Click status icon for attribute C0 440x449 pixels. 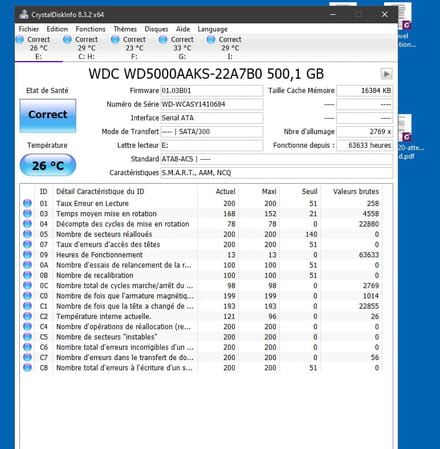(x=27, y=296)
